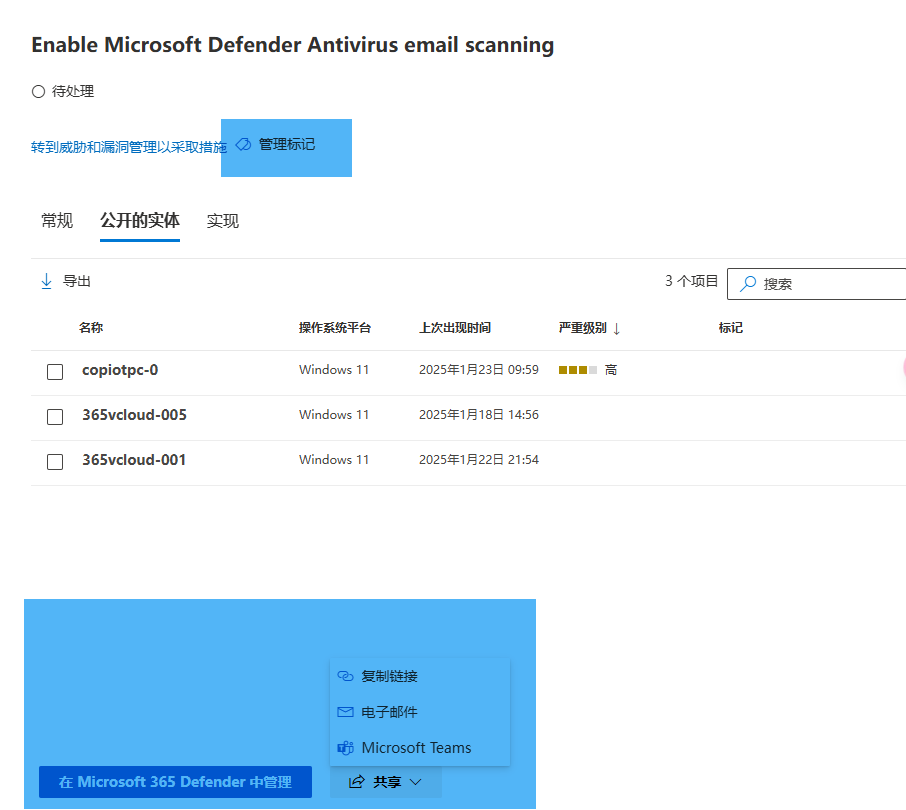Click the 3 个项目 count text

[x=691, y=281]
